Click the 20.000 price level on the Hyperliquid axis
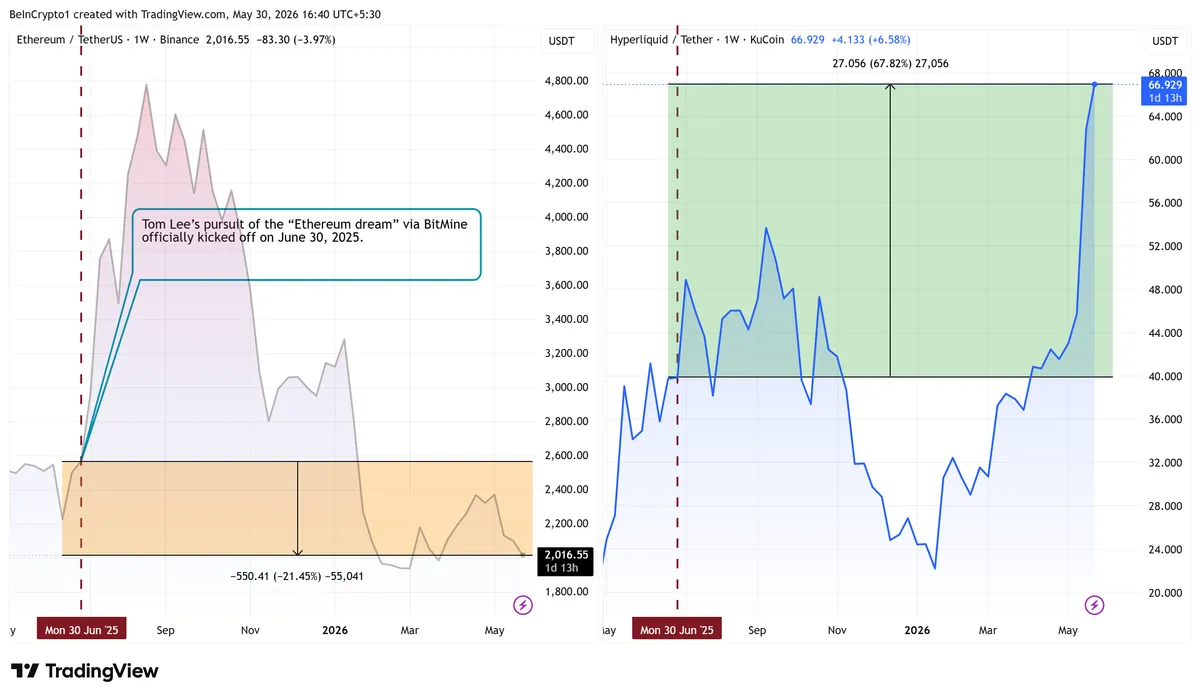This screenshot has height=699, width=1200. 1167,594
